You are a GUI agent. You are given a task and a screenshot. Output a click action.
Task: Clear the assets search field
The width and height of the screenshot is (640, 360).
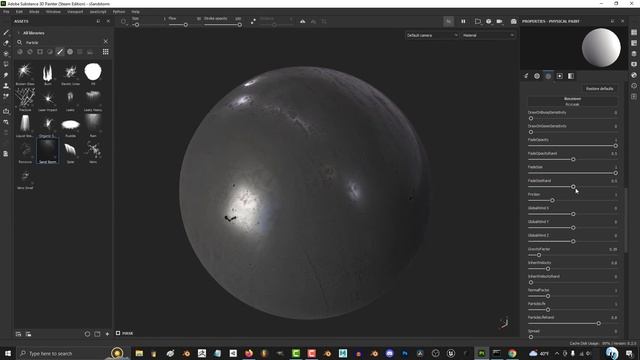106,42
